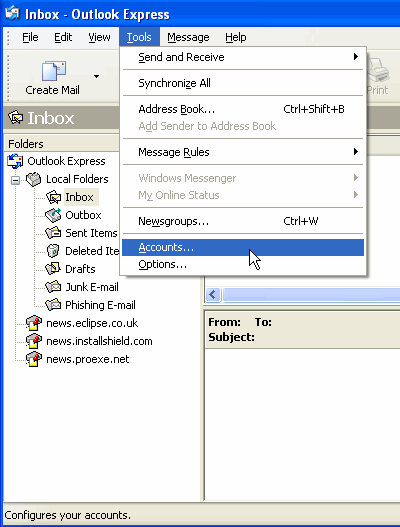Click the Sent Items folder icon
Viewport: 400px width, 527px height.
pyautogui.click(x=53, y=233)
